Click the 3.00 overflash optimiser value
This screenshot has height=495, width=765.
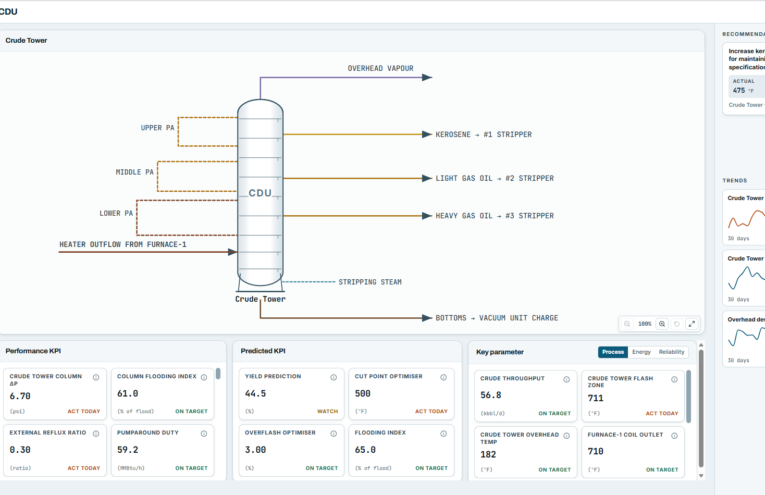(x=256, y=450)
